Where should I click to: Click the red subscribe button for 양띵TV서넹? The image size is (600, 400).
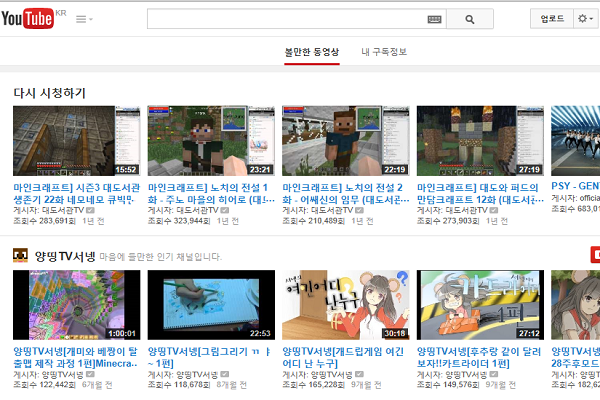[x=595, y=255]
